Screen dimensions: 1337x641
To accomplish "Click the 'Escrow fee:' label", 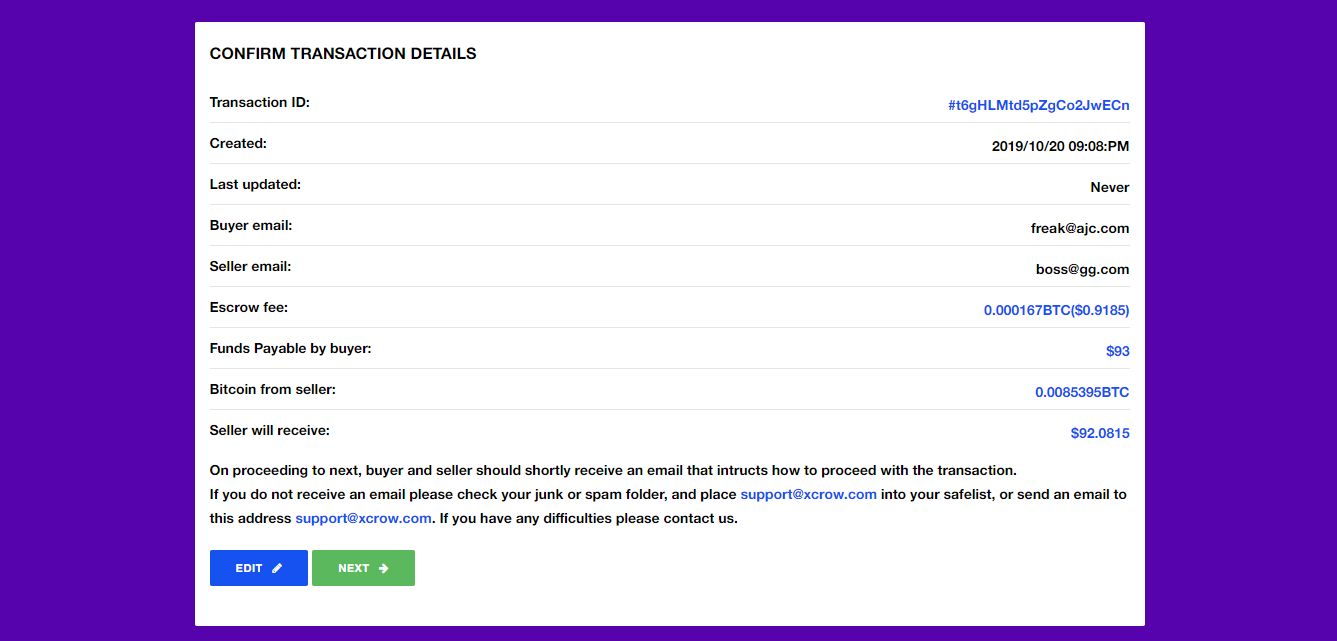I will (249, 307).
